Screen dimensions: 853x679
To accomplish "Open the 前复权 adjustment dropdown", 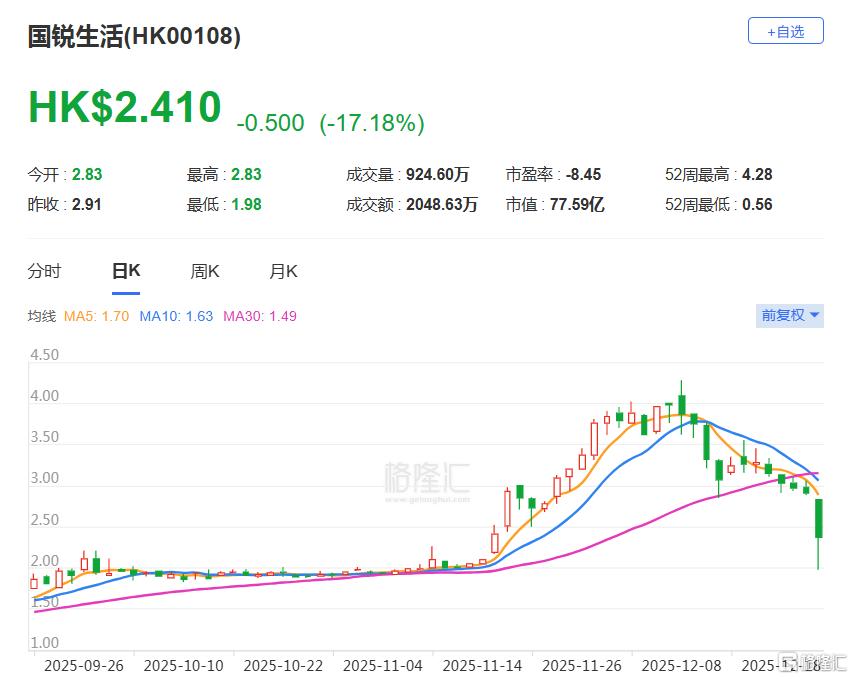I will [789, 315].
